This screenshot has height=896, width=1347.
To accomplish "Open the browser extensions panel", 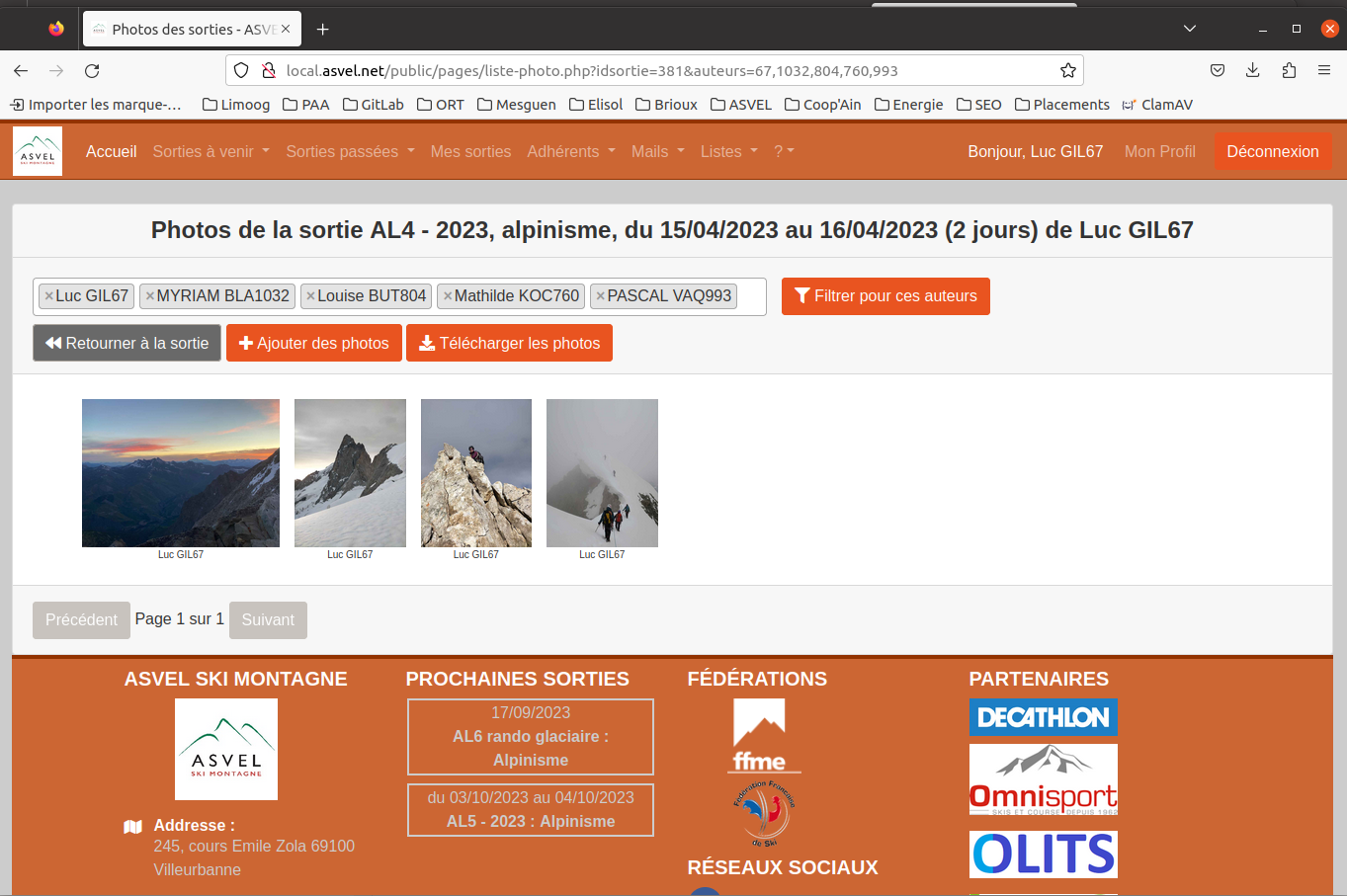I will [x=1289, y=70].
